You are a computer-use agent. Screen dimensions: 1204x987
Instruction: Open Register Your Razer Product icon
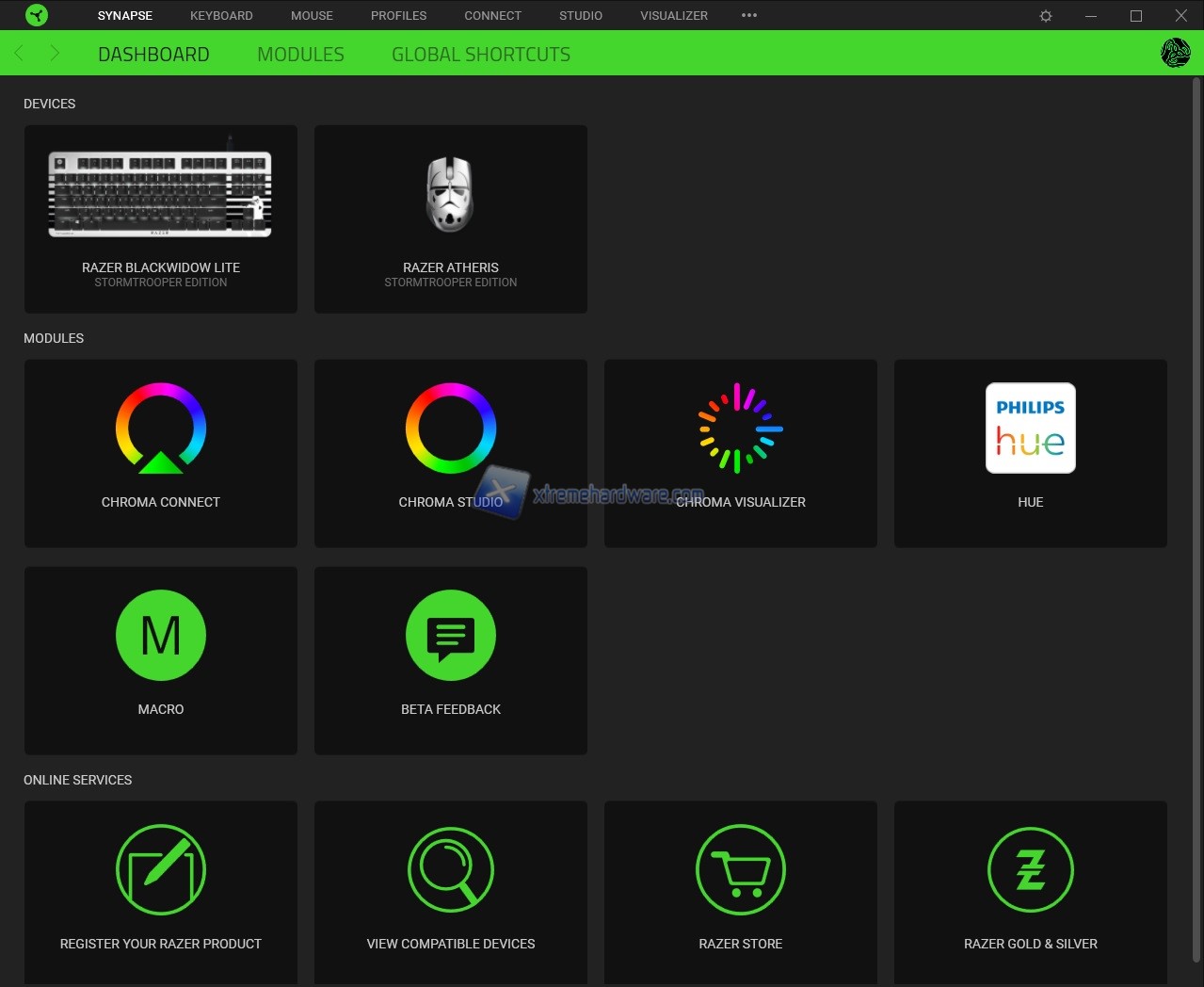point(161,870)
